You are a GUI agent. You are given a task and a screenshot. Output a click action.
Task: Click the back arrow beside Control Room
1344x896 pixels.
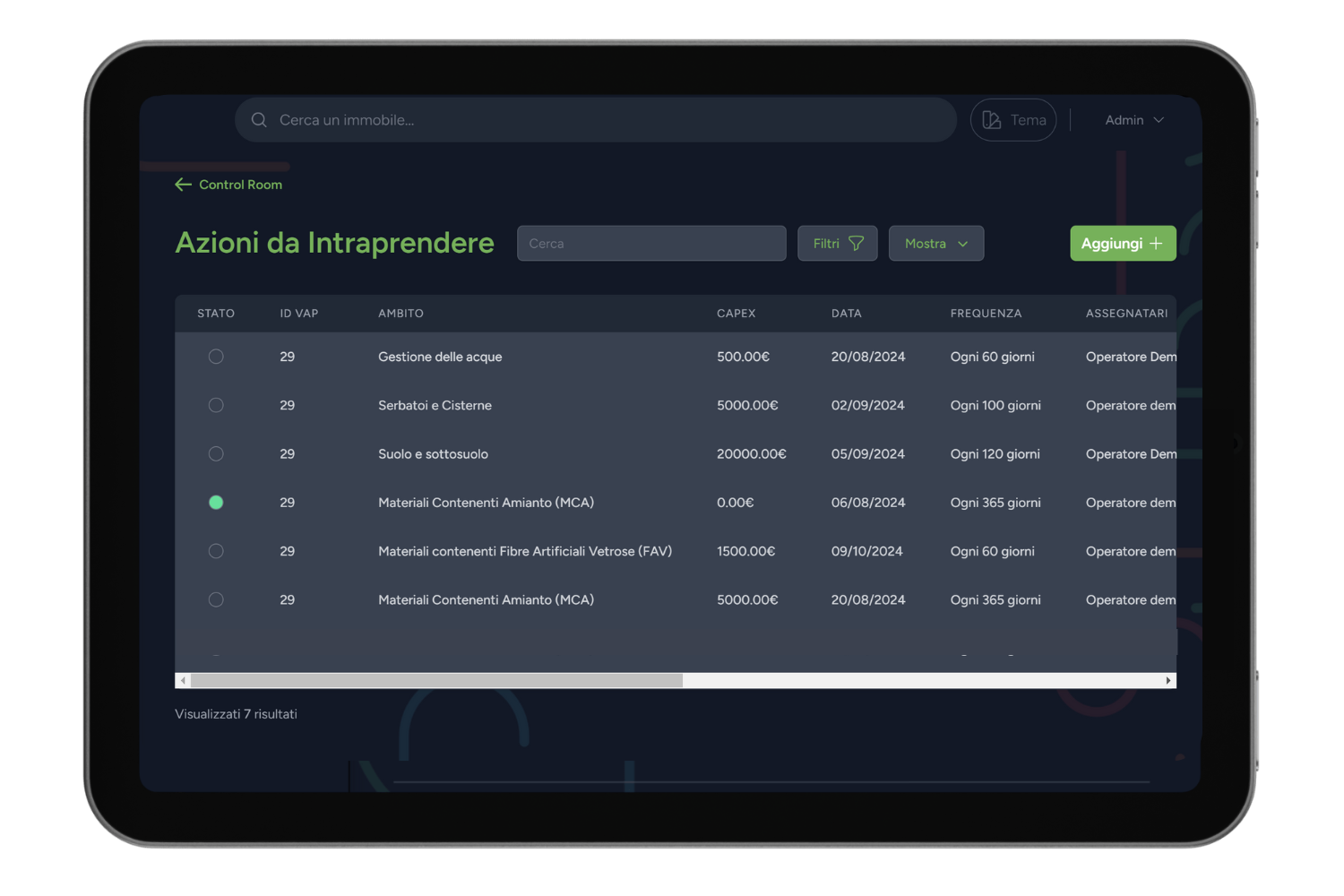coord(184,185)
